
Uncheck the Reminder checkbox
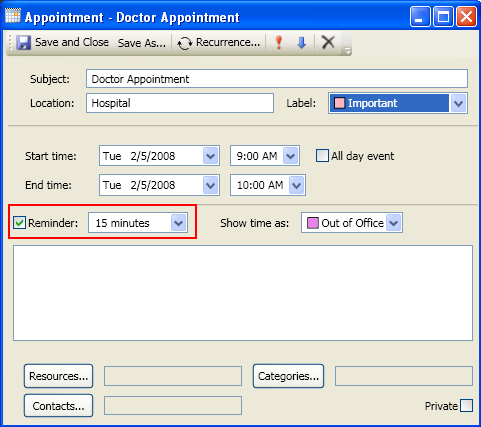click(x=19, y=223)
